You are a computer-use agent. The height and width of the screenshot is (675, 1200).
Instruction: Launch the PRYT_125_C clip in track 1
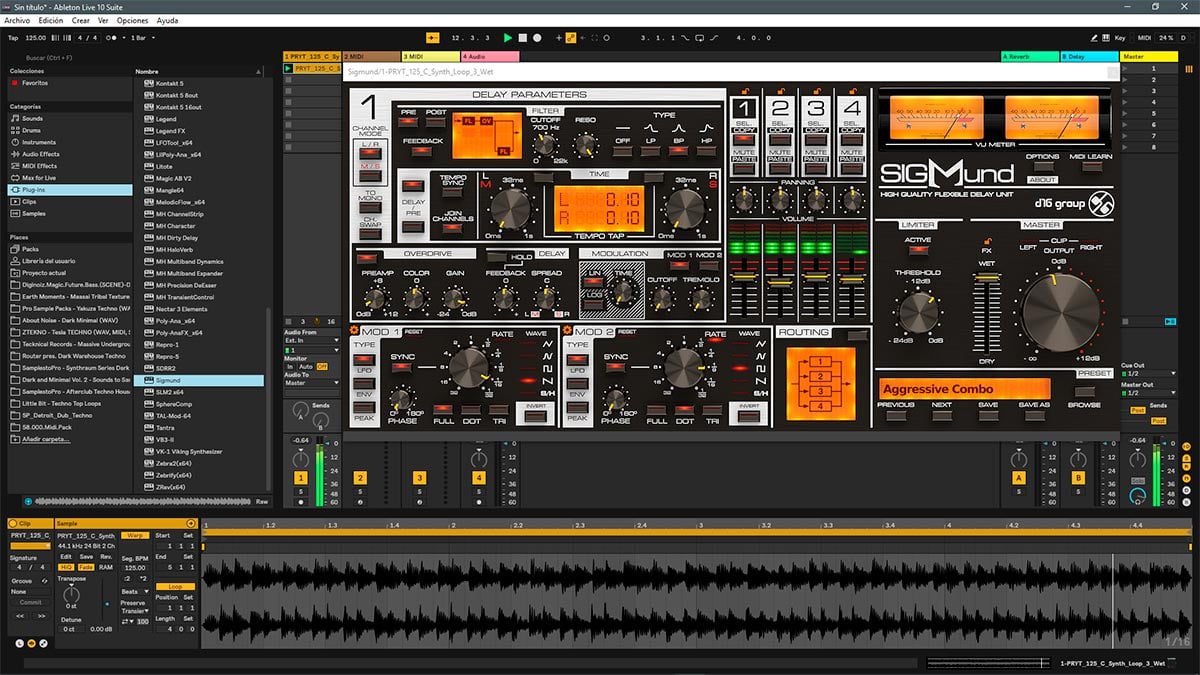click(x=289, y=69)
